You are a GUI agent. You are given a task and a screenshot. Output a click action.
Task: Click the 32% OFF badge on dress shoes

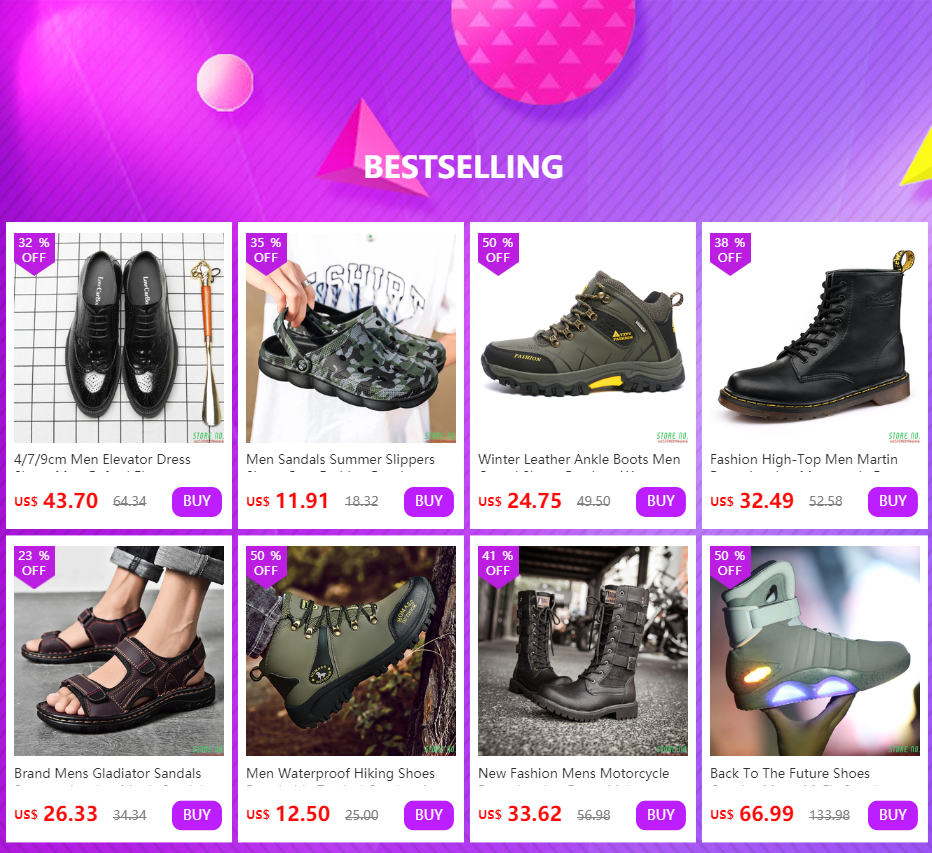pyautogui.click(x=34, y=252)
